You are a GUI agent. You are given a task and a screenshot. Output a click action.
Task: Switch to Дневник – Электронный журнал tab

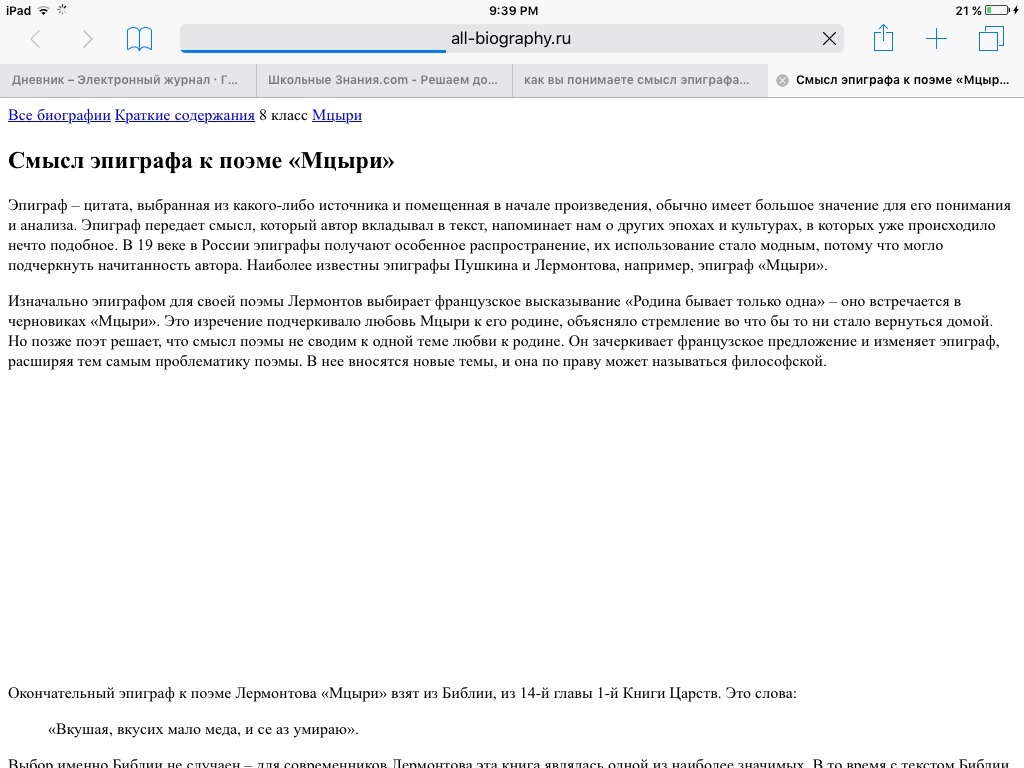(x=128, y=80)
